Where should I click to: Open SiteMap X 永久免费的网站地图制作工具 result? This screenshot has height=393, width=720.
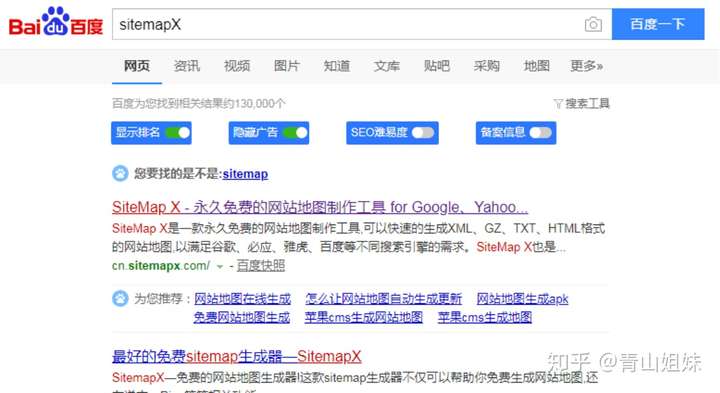(320, 208)
